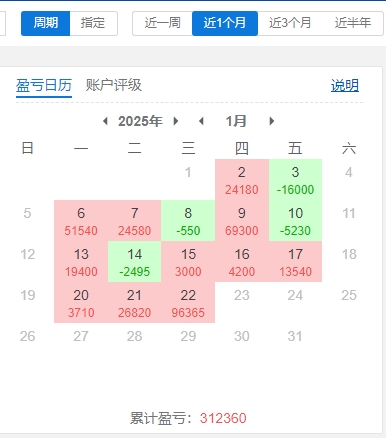This screenshot has height=438, width=386.
Task: Click the greyed date 30 in calendar
Action: click(242, 336)
